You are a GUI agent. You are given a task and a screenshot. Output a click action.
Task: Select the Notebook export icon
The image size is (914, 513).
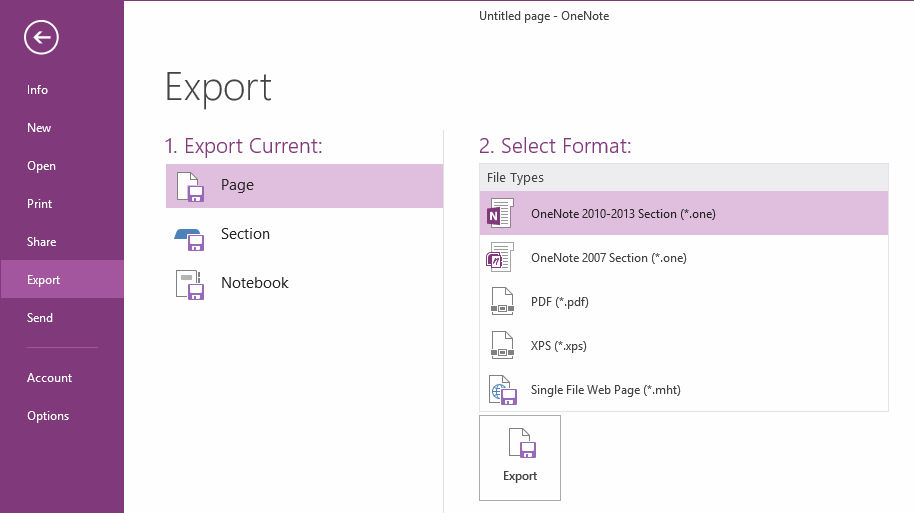(190, 284)
